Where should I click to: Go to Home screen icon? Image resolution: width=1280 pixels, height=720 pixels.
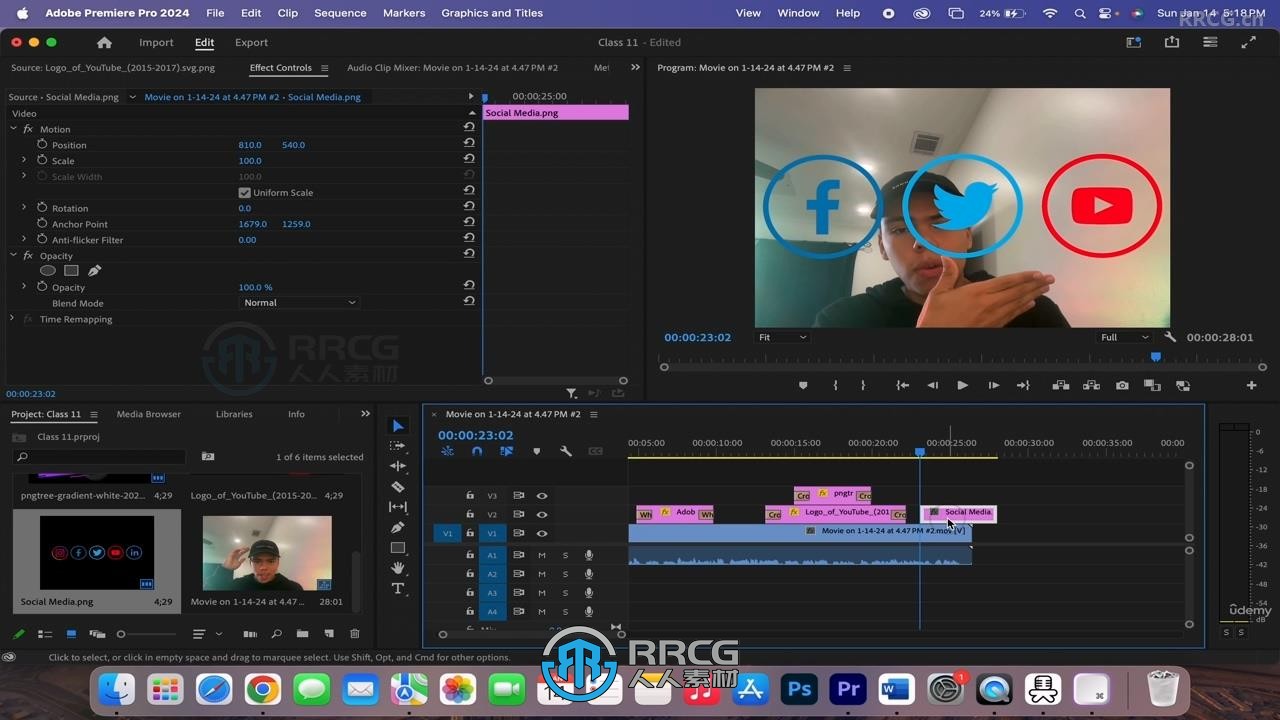pyautogui.click(x=104, y=43)
